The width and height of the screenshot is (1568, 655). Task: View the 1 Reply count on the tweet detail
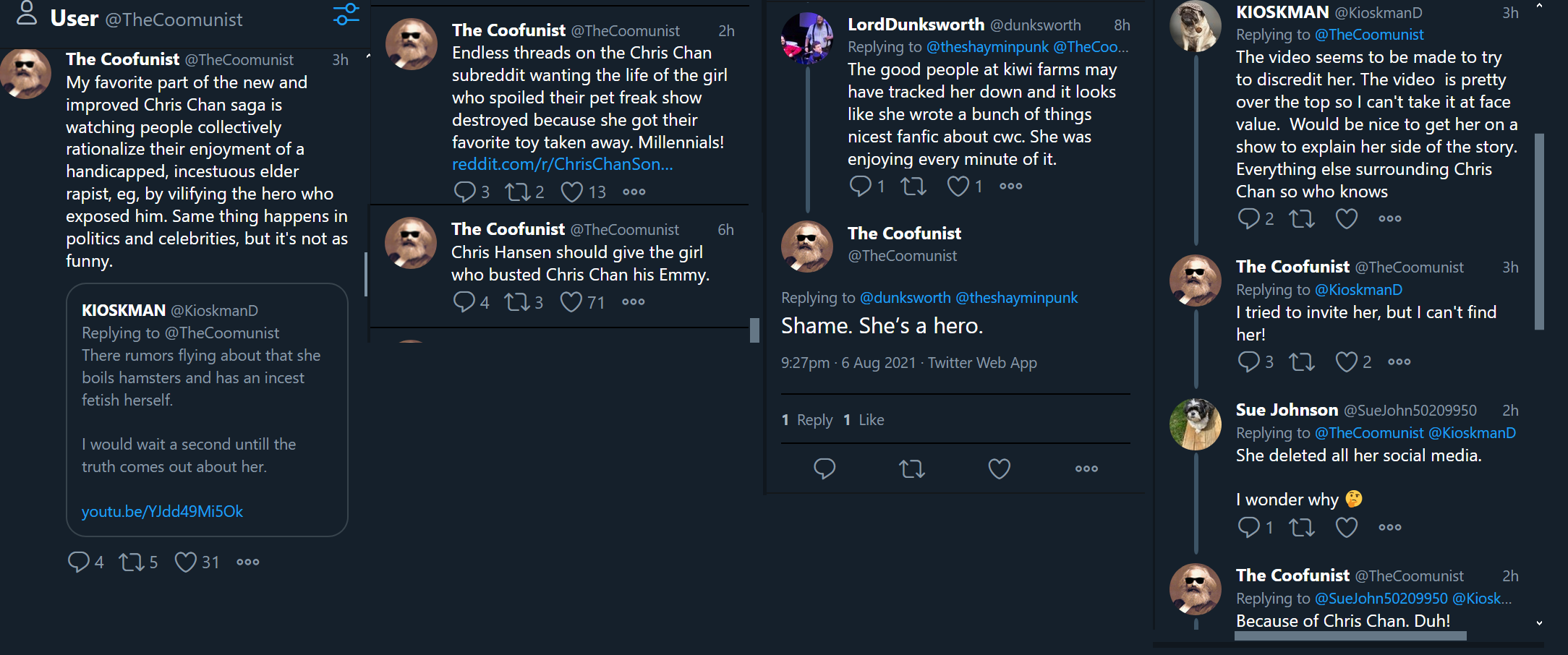pyautogui.click(x=807, y=420)
